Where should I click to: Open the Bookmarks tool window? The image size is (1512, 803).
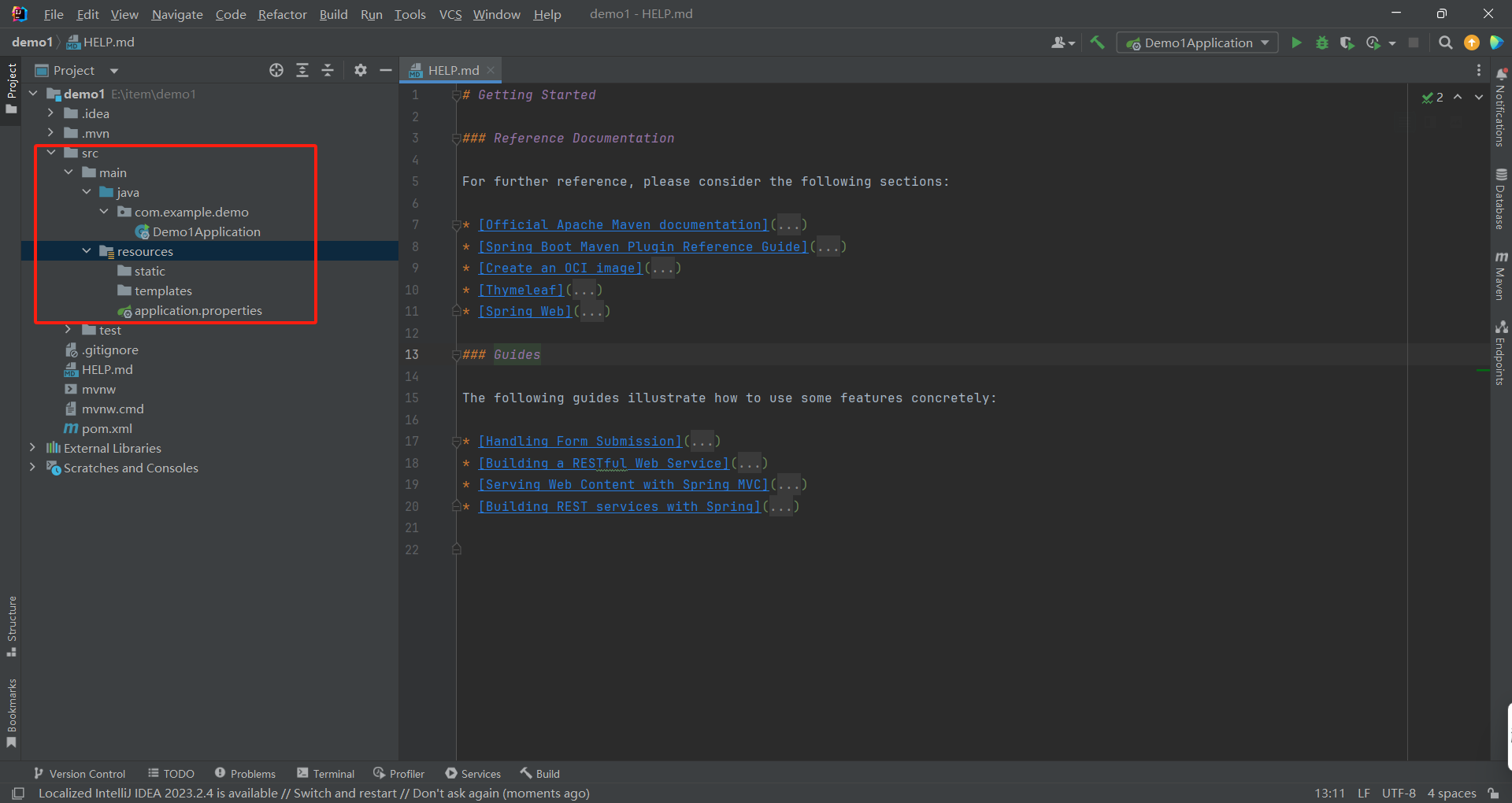click(x=12, y=712)
